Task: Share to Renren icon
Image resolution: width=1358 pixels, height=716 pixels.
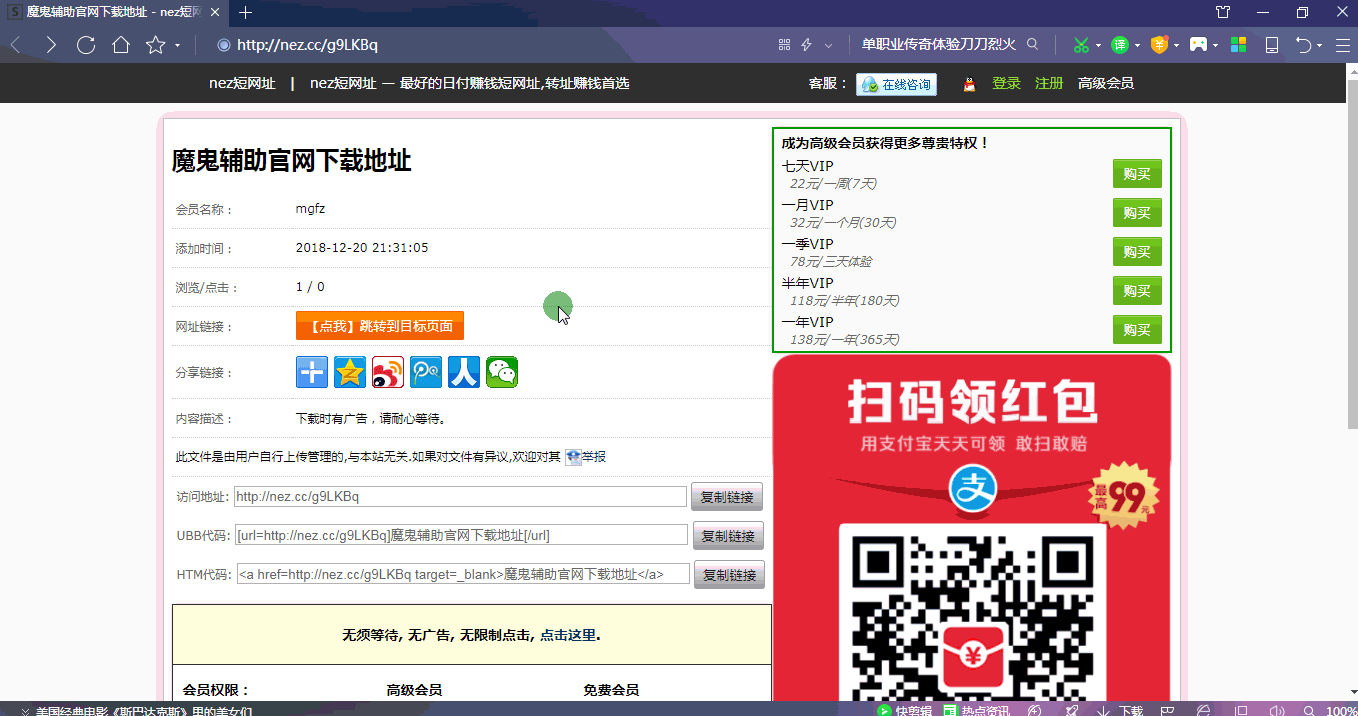Action: point(464,372)
